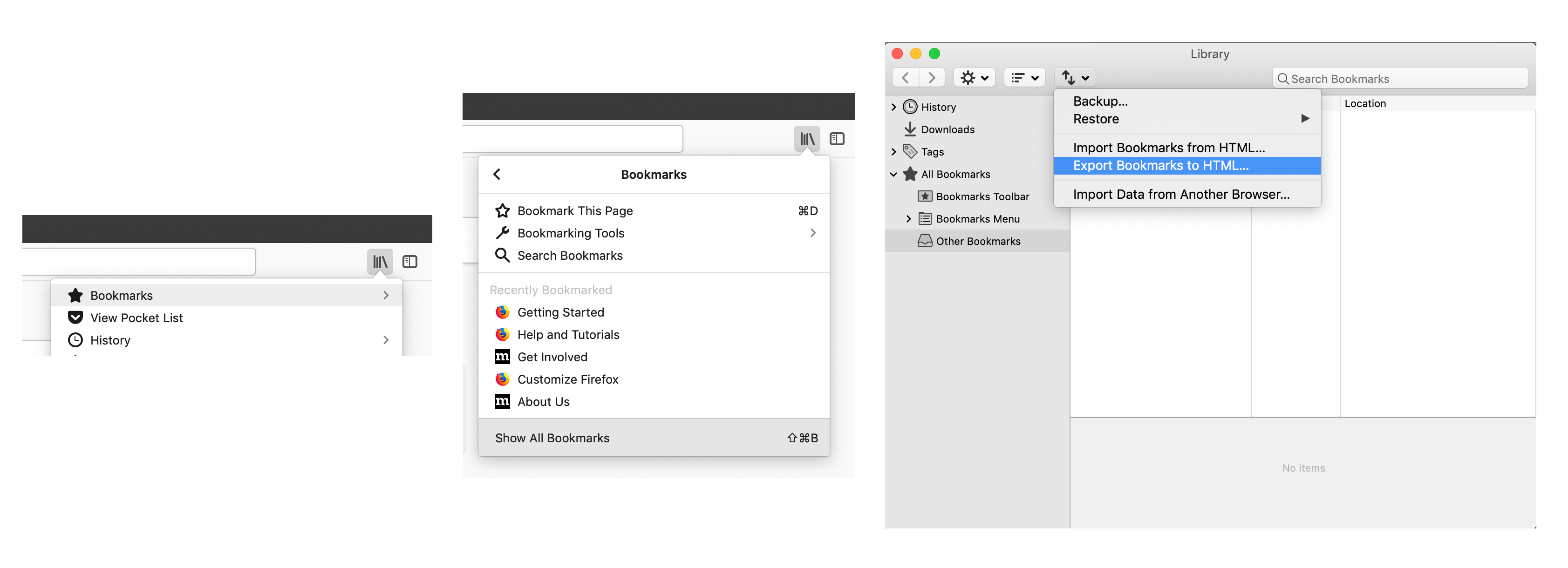Open Organize gear dropdown in Library

[975, 79]
